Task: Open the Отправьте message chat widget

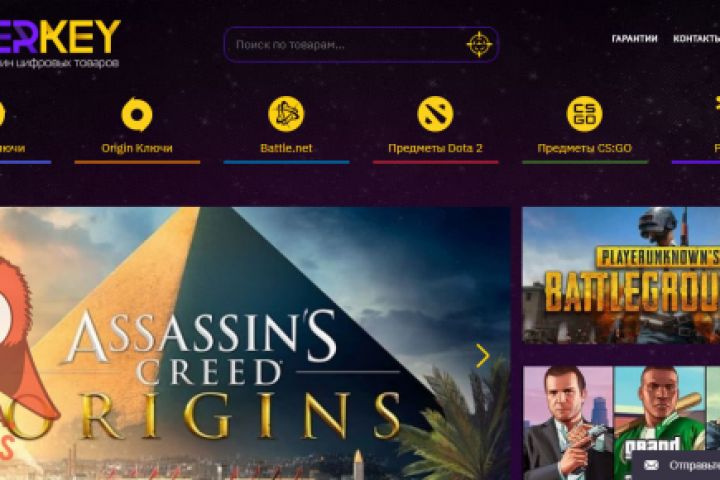Action: point(676,465)
